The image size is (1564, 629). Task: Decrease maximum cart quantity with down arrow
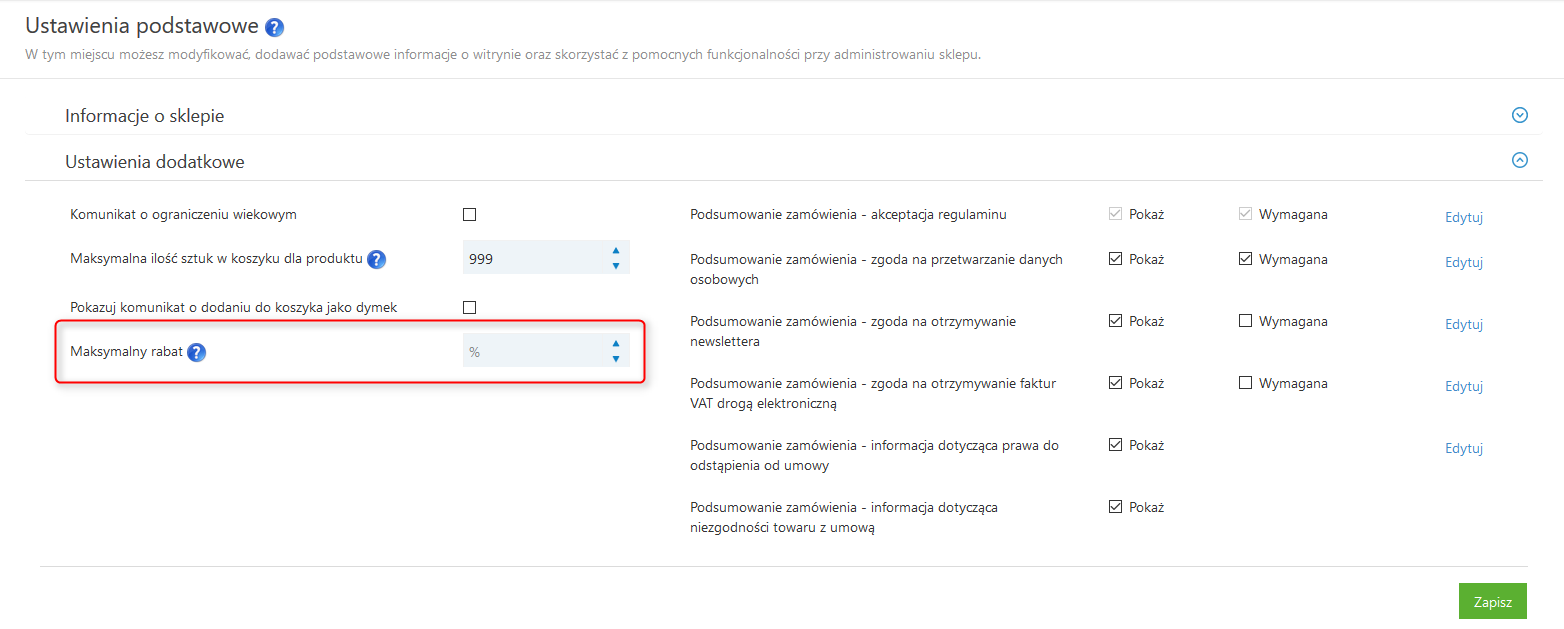coord(616,266)
